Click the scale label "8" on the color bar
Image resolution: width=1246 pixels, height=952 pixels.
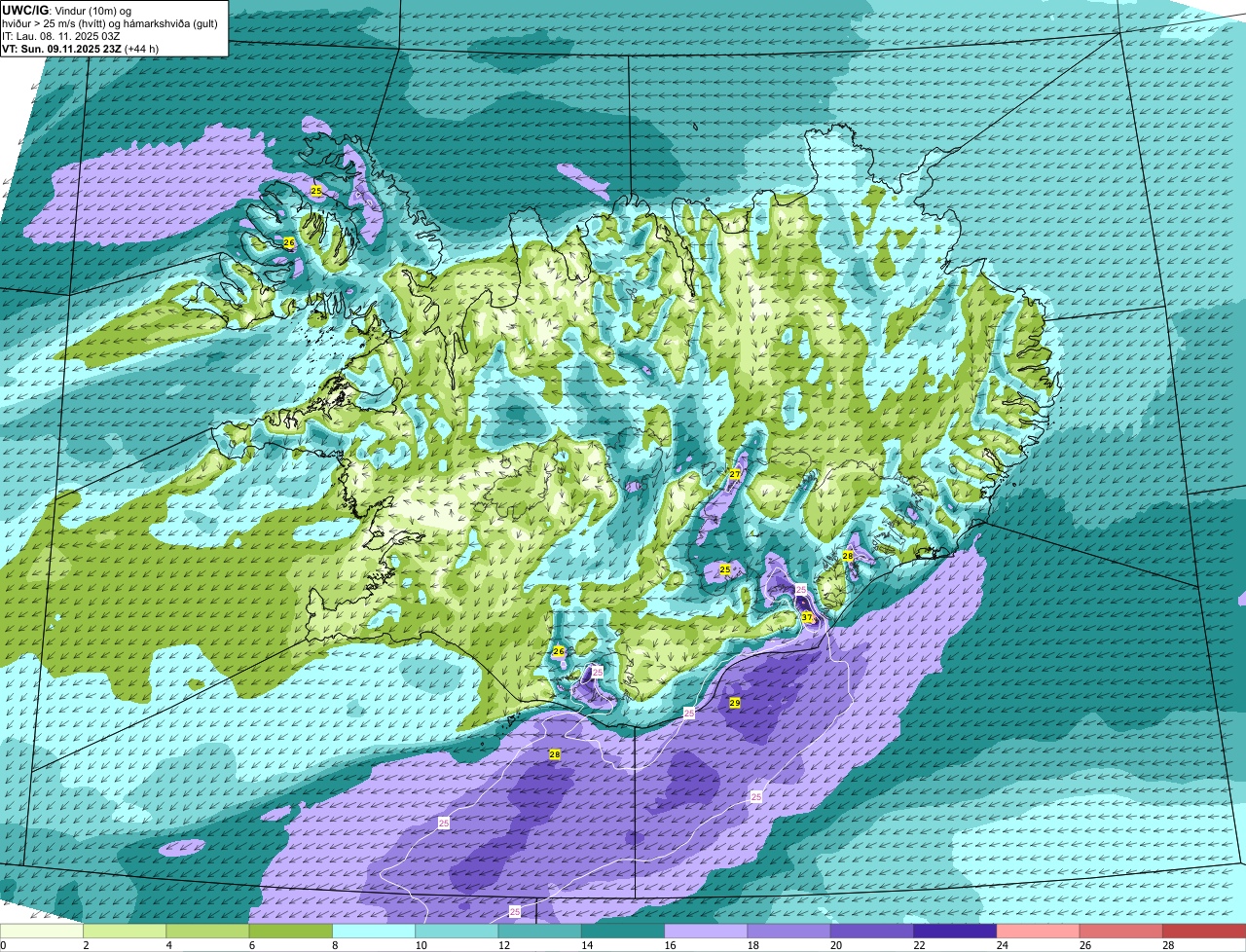point(333,945)
